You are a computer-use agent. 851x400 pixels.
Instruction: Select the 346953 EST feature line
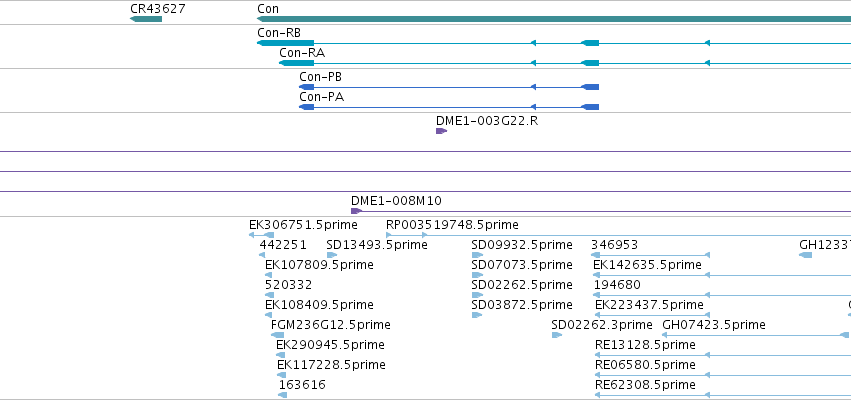650,255
